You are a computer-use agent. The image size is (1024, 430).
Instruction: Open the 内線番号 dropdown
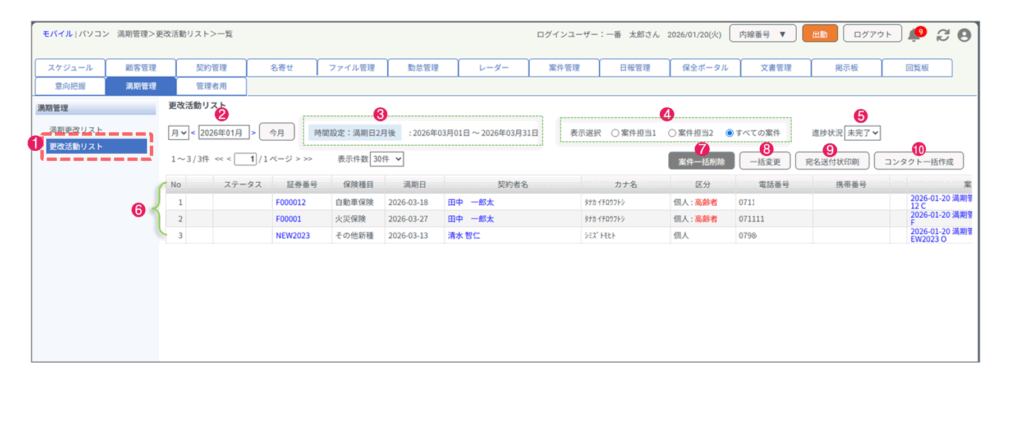point(761,34)
